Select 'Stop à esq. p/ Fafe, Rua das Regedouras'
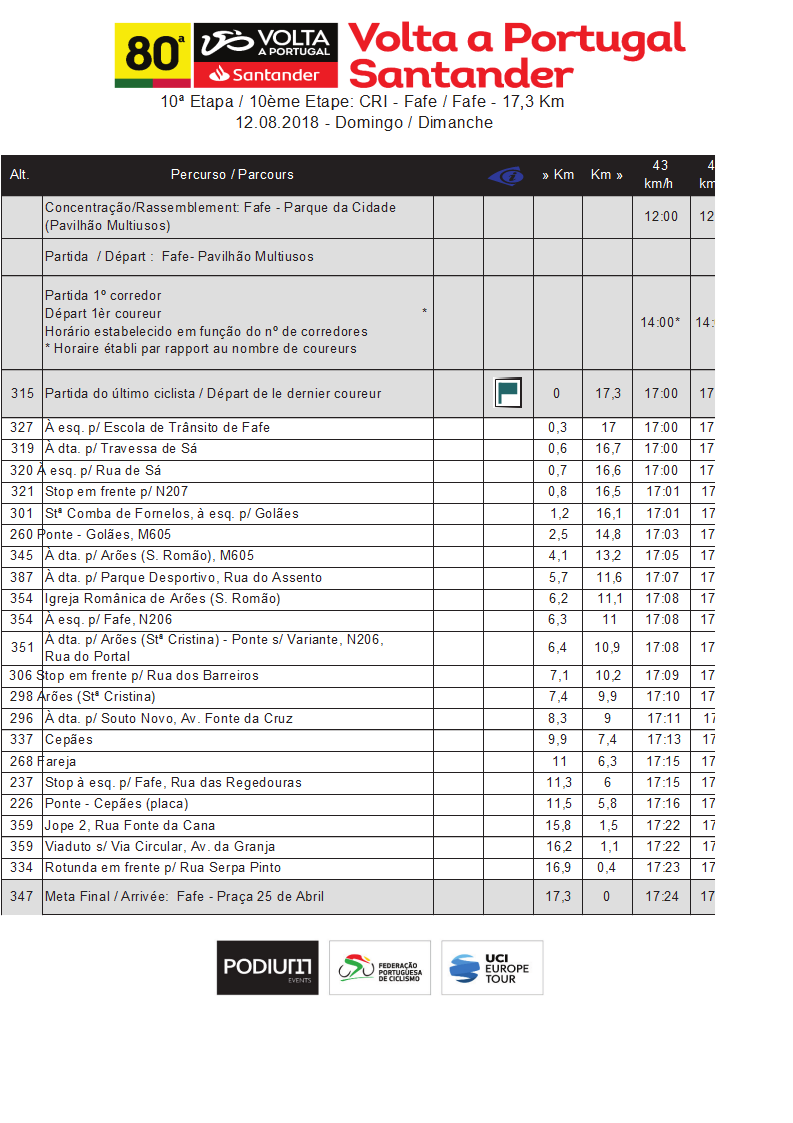793x1123 pixels. pos(173,783)
